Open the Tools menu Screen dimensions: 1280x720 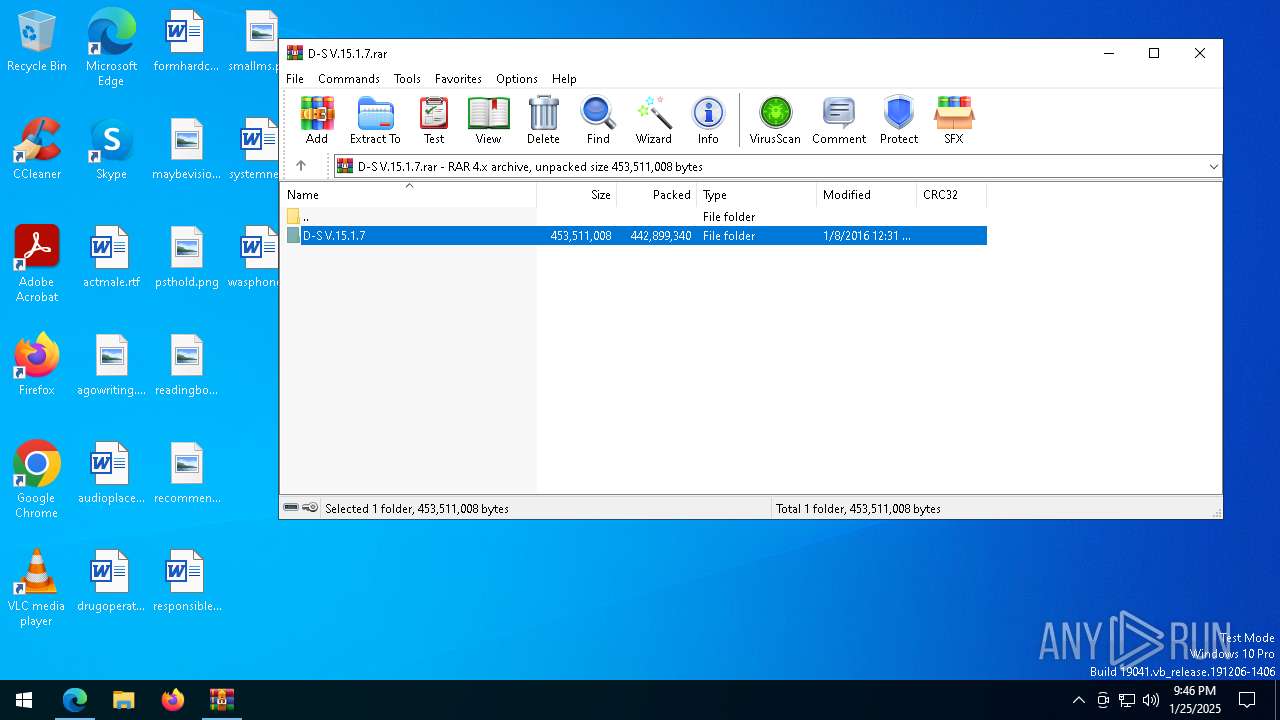pos(407,79)
